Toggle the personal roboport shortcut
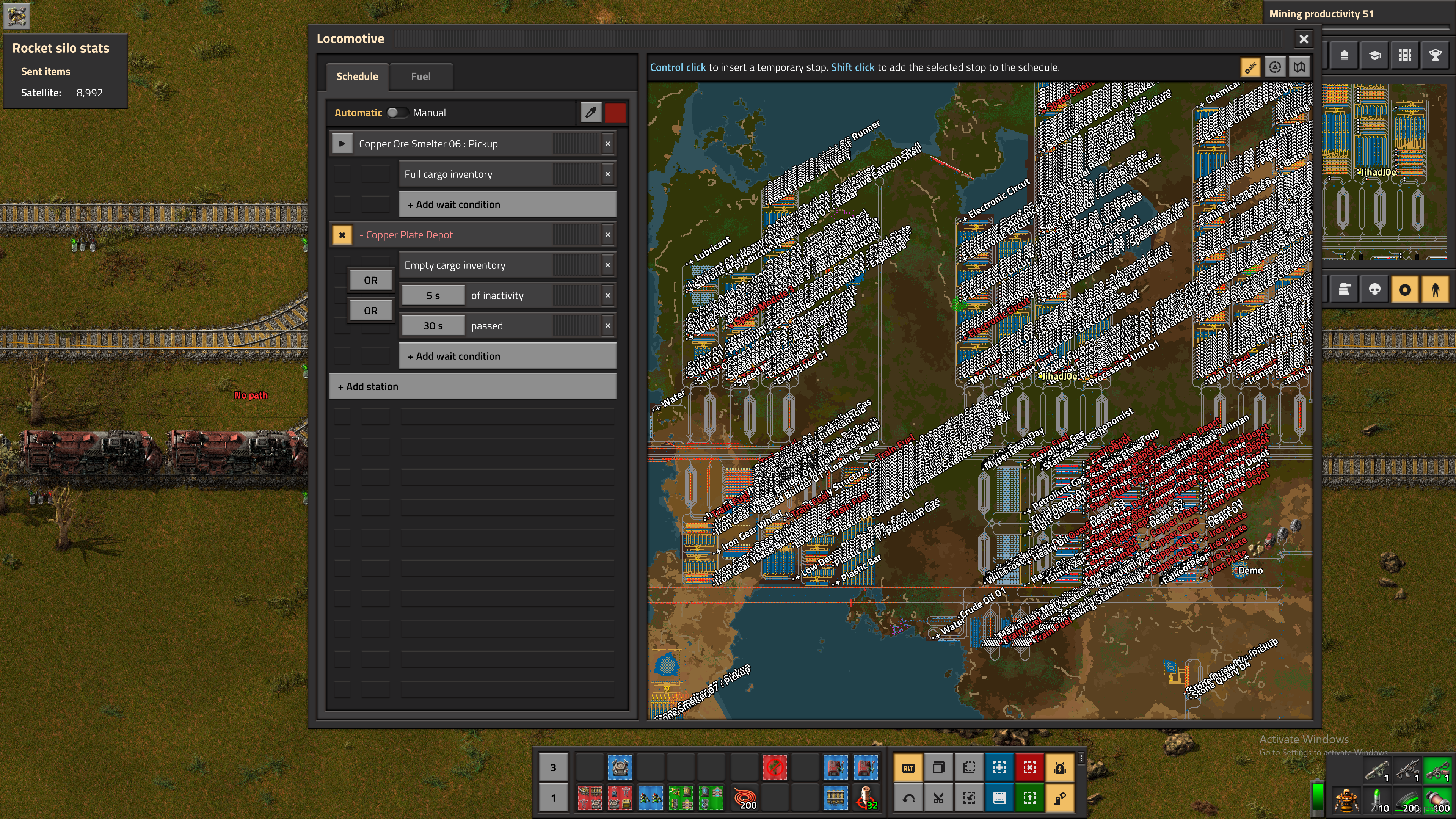 [x=1061, y=767]
